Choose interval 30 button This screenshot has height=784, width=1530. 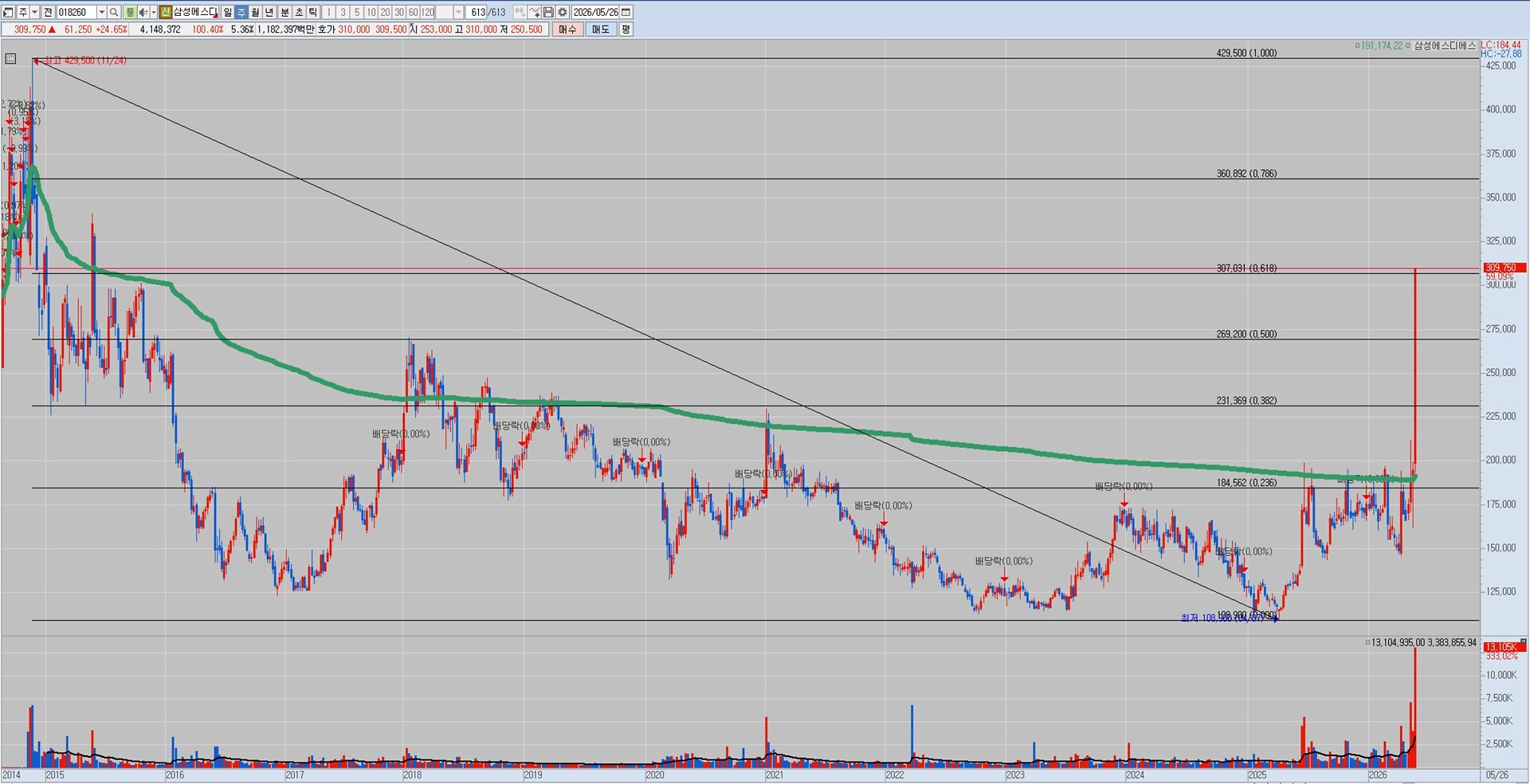(399, 12)
